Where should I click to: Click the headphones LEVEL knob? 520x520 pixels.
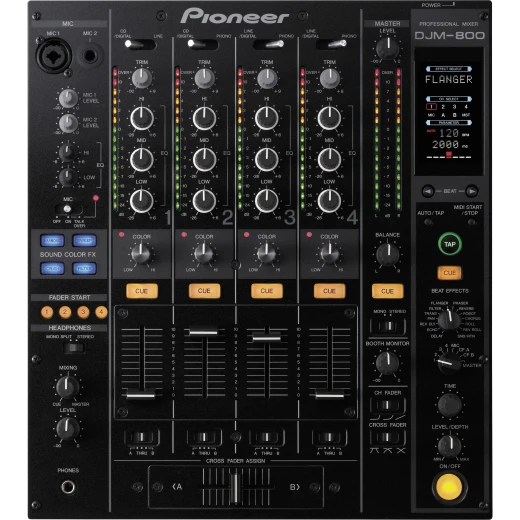(68, 429)
